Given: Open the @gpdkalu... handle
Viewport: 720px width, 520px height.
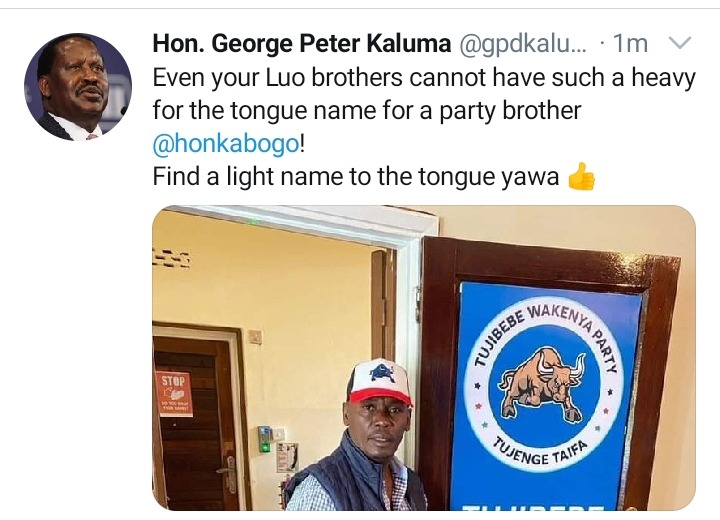Looking at the screenshot, I should pyautogui.click(x=523, y=44).
